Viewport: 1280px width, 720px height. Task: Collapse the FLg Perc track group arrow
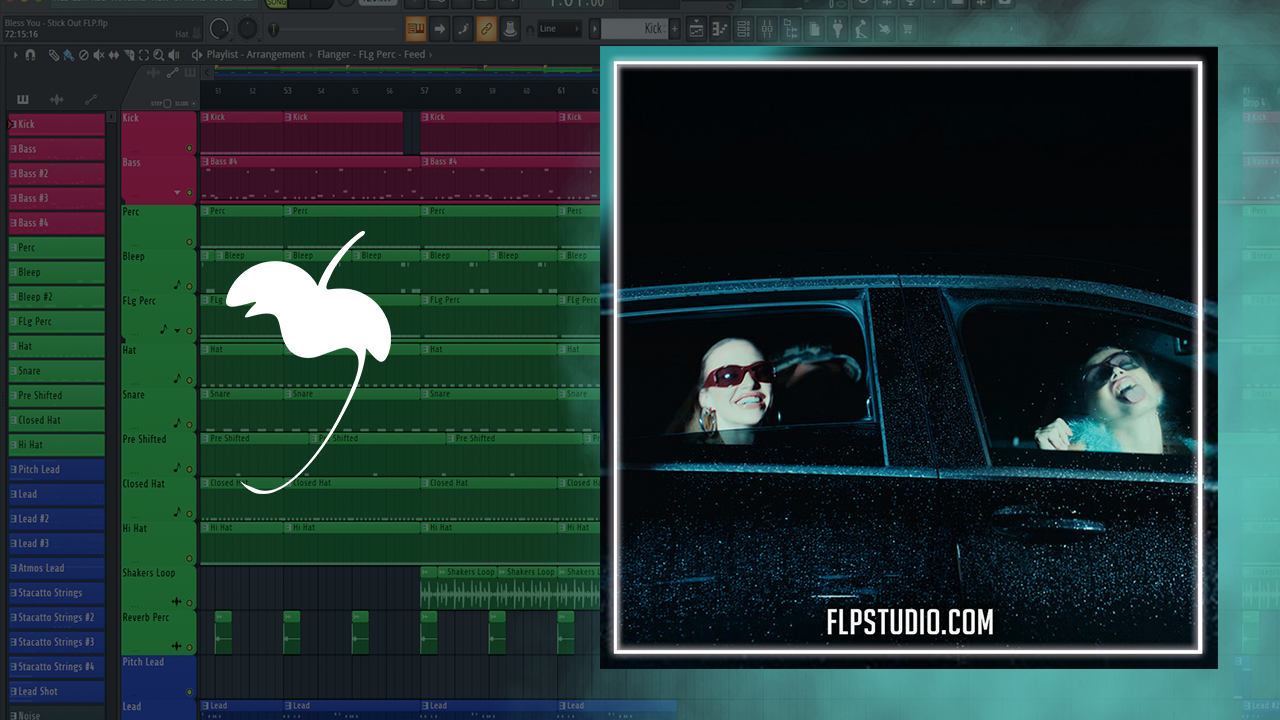tap(178, 330)
